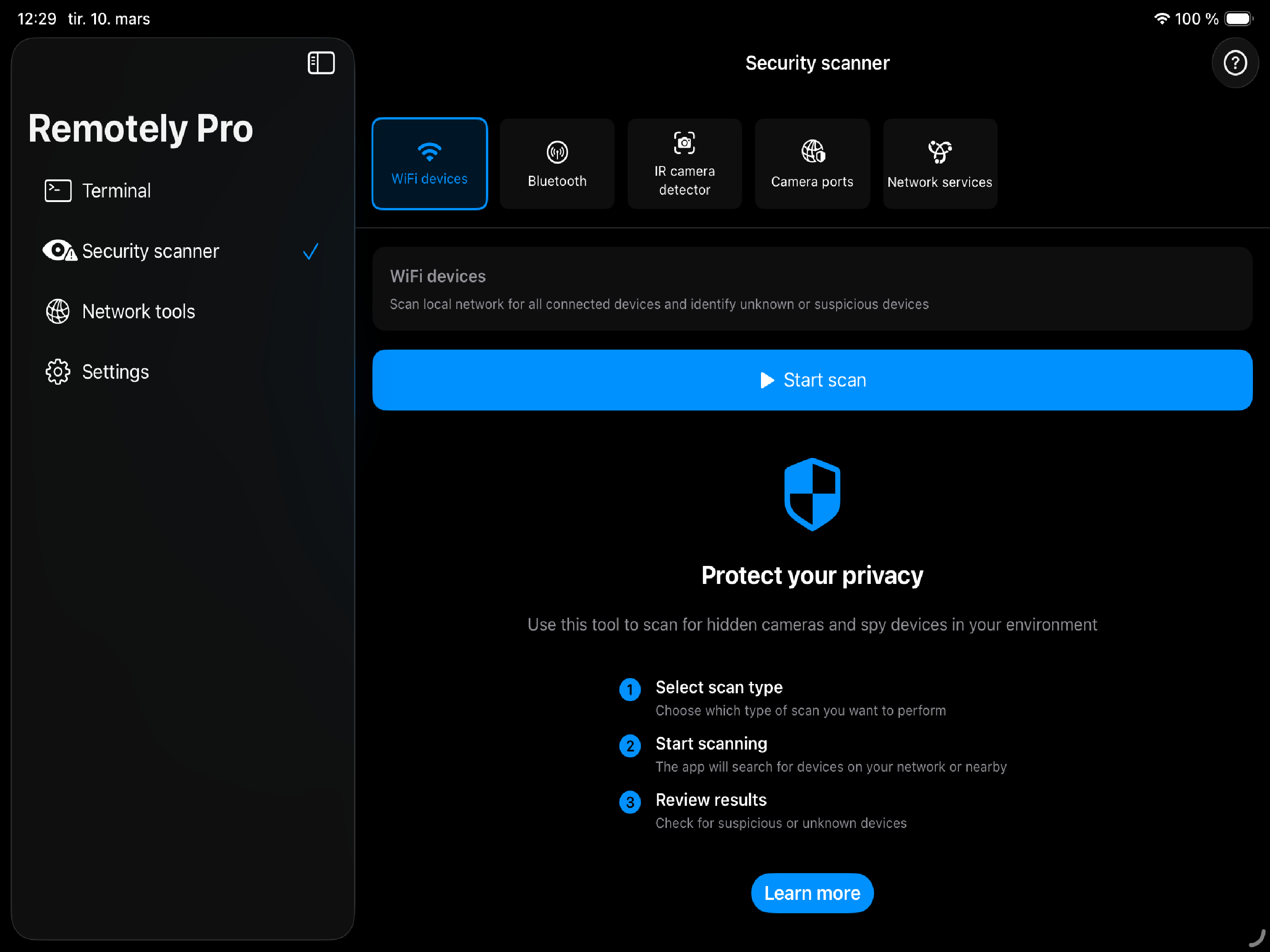
Task: Click the Camera ports globe shield icon
Action: pyautogui.click(x=813, y=151)
